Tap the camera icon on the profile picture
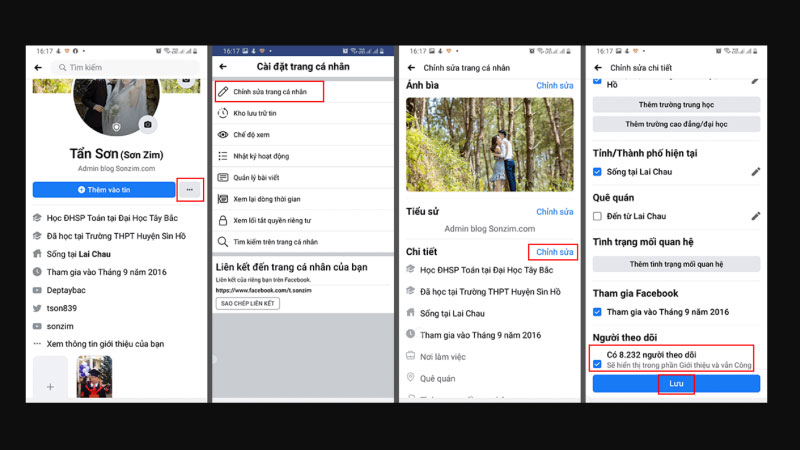Image resolution: width=800 pixels, height=450 pixels. click(x=148, y=124)
